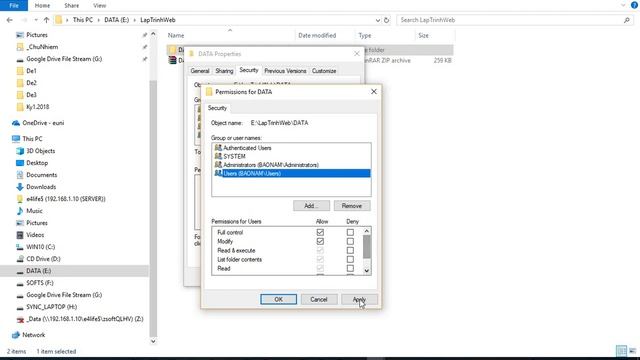This screenshot has width=640, height=360.
Task: Open recent locations dropdown arrow
Action: pos(36,20)
